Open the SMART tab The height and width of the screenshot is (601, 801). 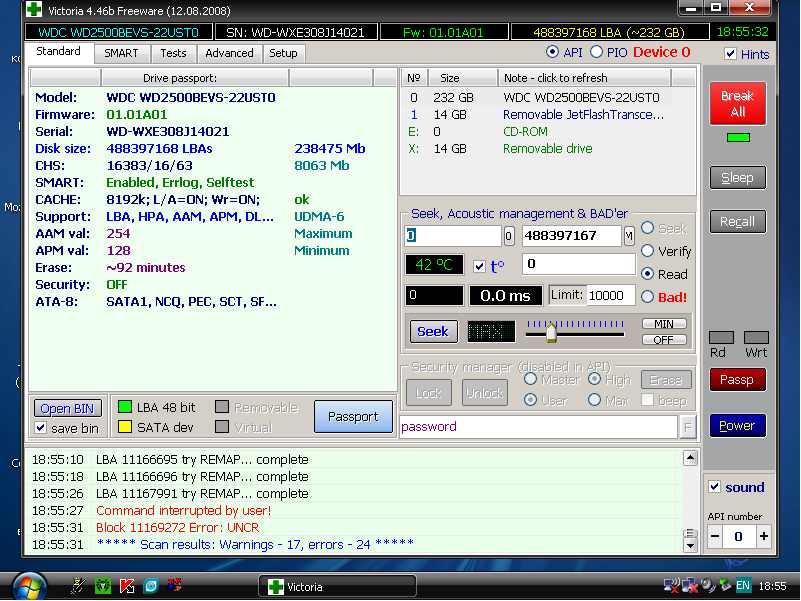pos(122,53)
